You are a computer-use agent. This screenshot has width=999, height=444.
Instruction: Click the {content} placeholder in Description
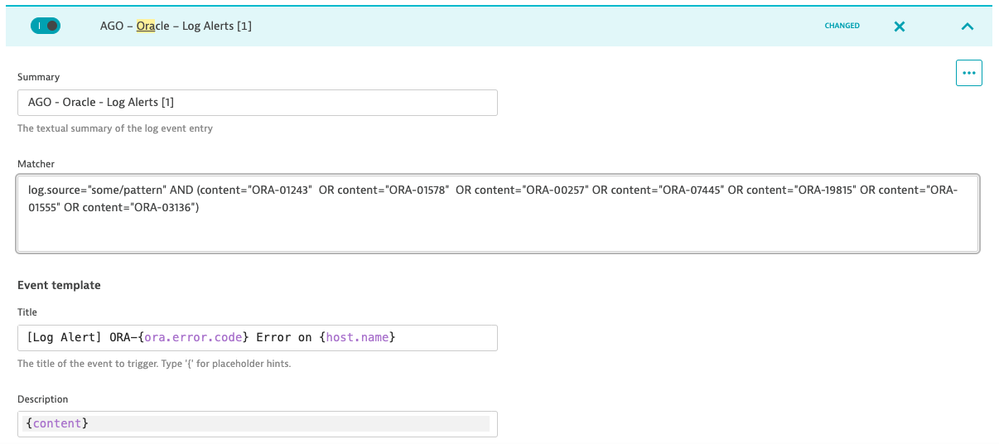pos(58,424)
